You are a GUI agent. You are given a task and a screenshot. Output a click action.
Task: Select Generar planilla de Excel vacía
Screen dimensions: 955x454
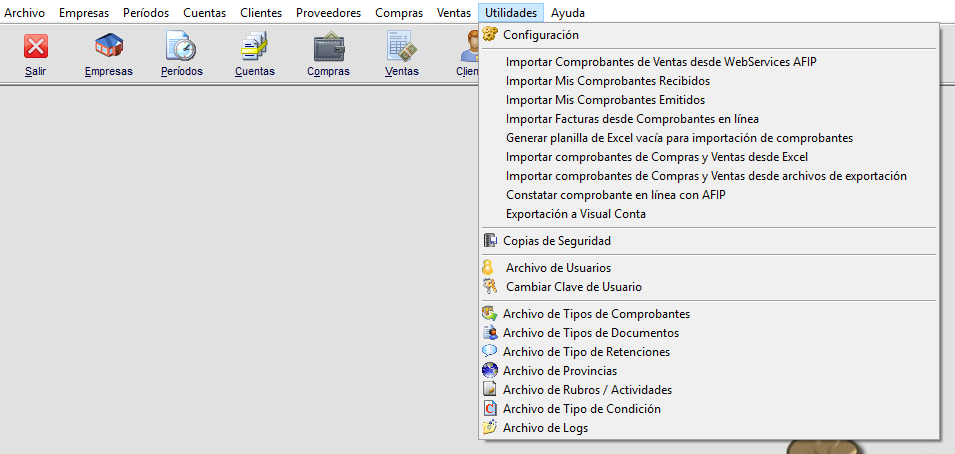pos(679,138)
